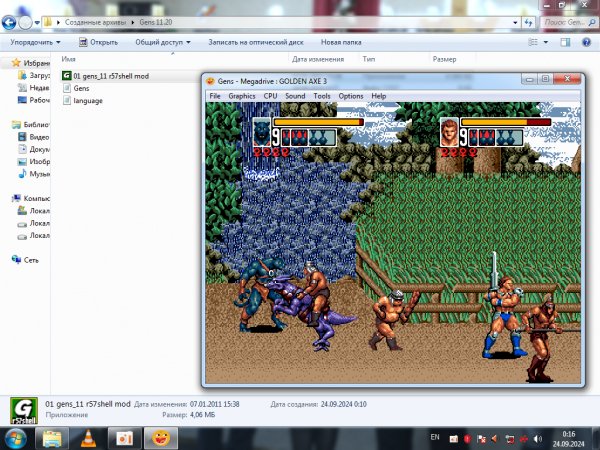
Task: Click the Созданные архивы breadcrumb segment
Action: pyautogui.click(x=95, y=22)
